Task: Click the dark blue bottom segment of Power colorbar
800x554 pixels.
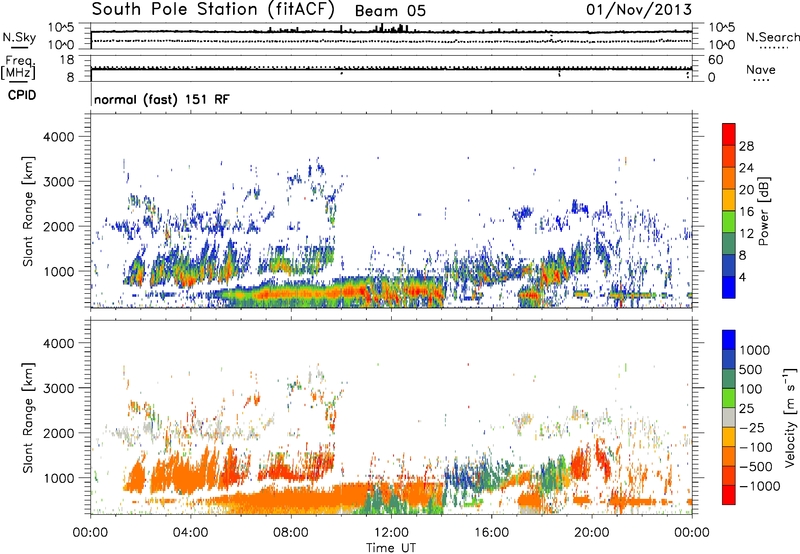Action: pyautogui.click(x=729, y=287)
